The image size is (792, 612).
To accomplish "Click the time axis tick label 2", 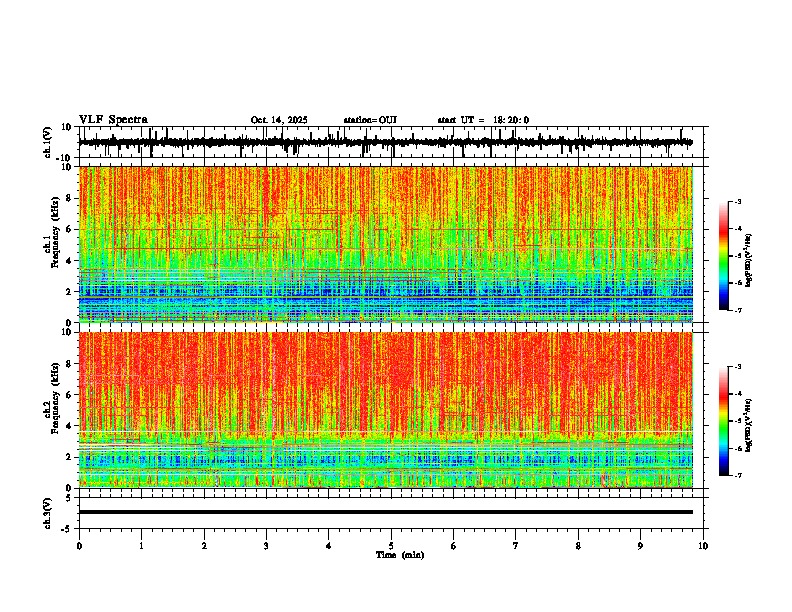I will point(204,546).
